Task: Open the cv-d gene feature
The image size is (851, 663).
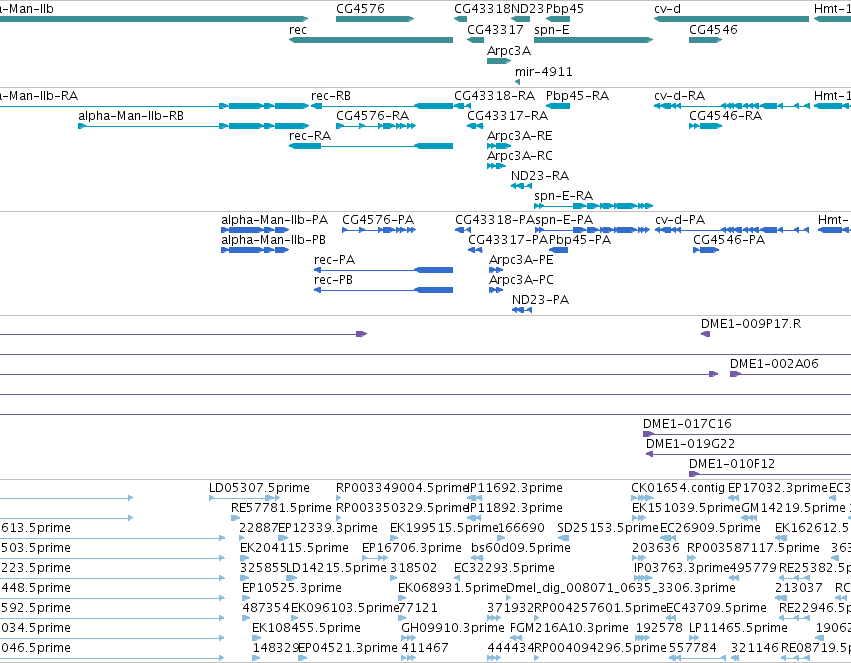Action: coord(731,19)
